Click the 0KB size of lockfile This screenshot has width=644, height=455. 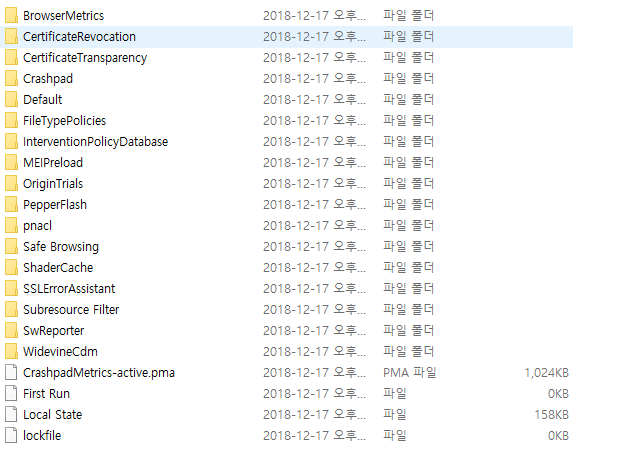tap(559, 436)
